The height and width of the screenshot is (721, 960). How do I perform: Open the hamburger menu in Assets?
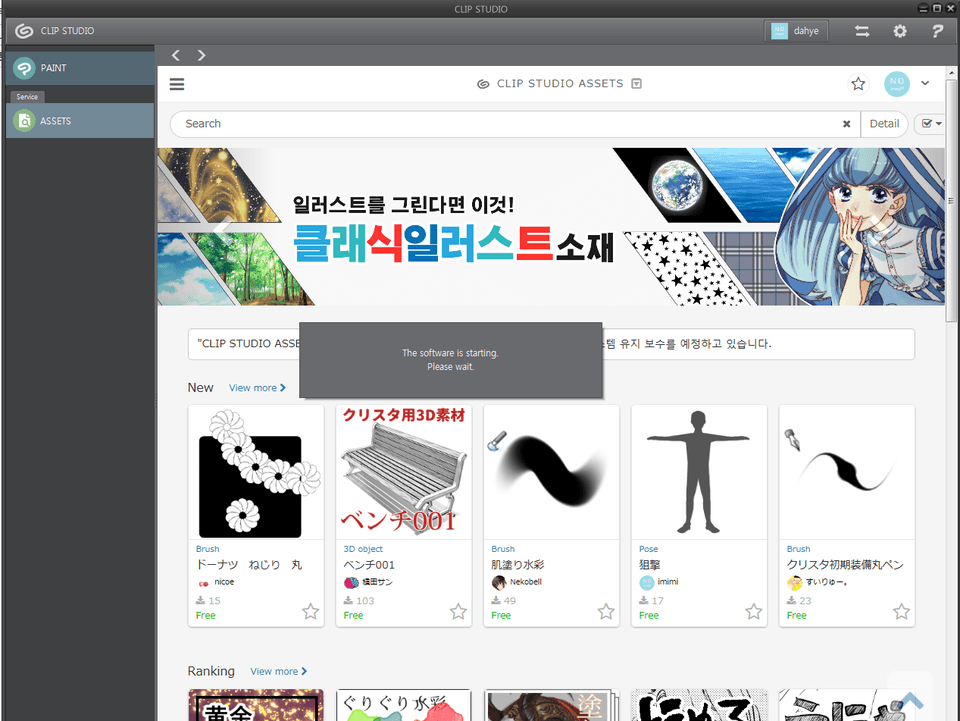177,84
